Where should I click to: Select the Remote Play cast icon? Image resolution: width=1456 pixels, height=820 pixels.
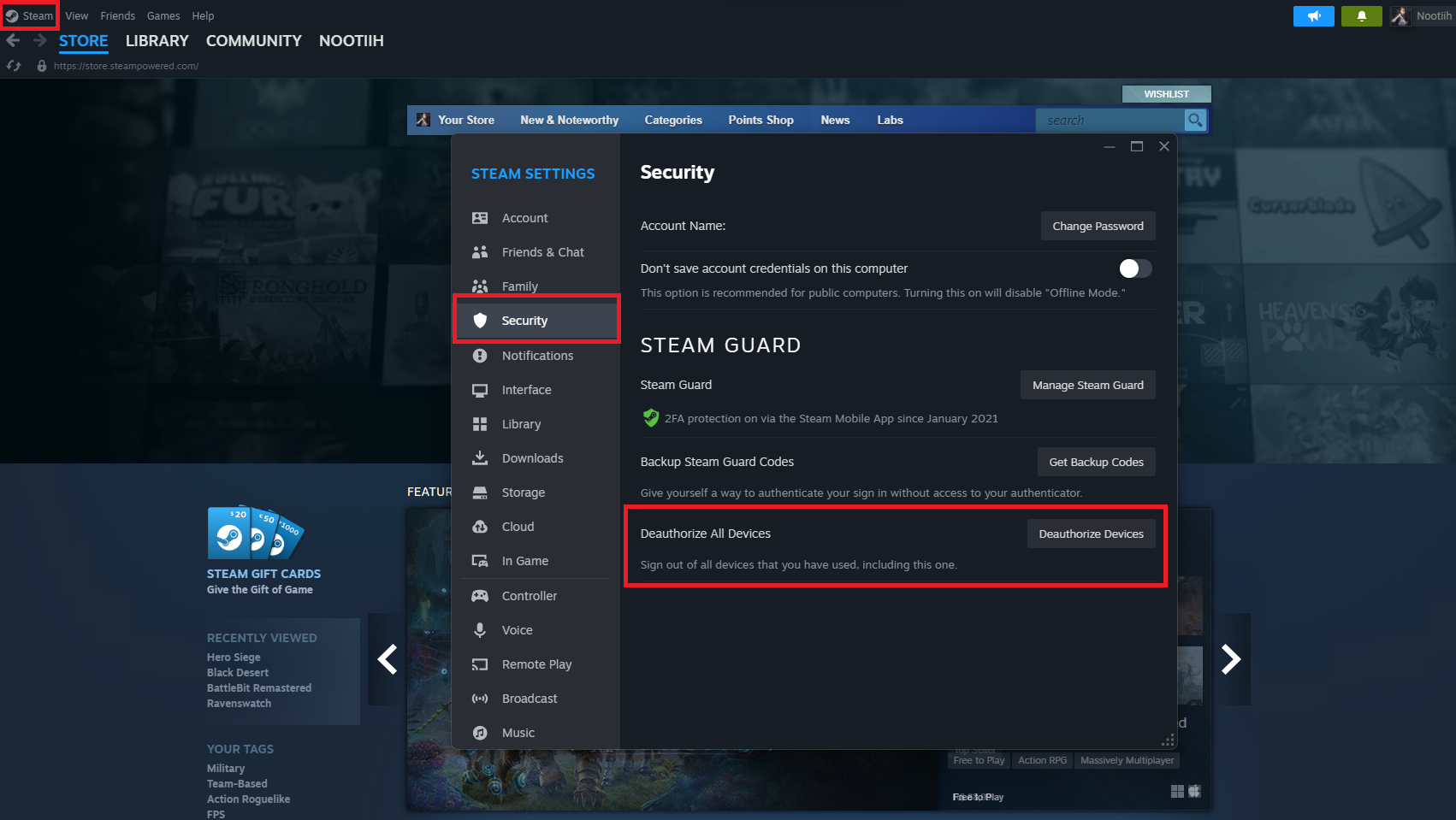pyautogui.click(x=480, y=664)
